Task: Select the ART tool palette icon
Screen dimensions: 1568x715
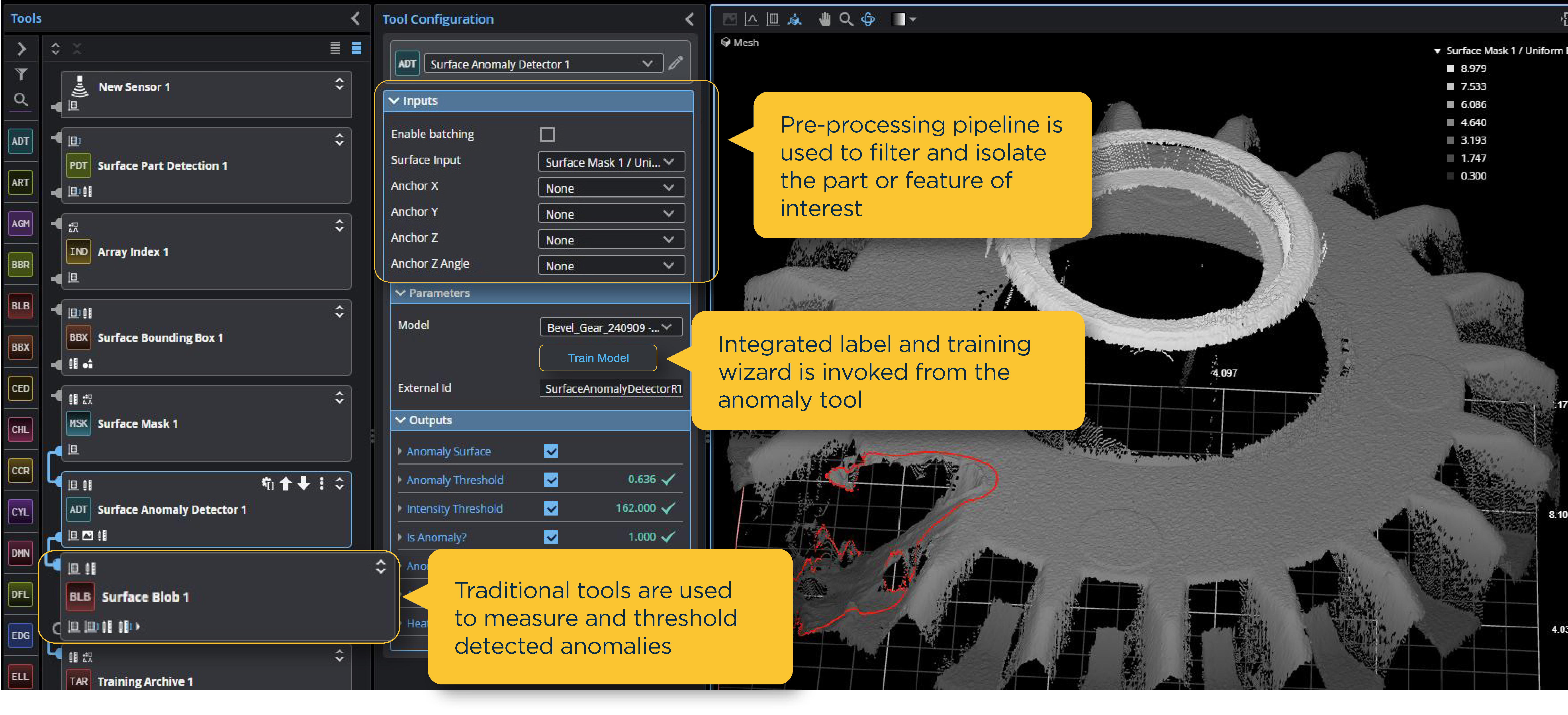Action: click(x=20, y=183)
